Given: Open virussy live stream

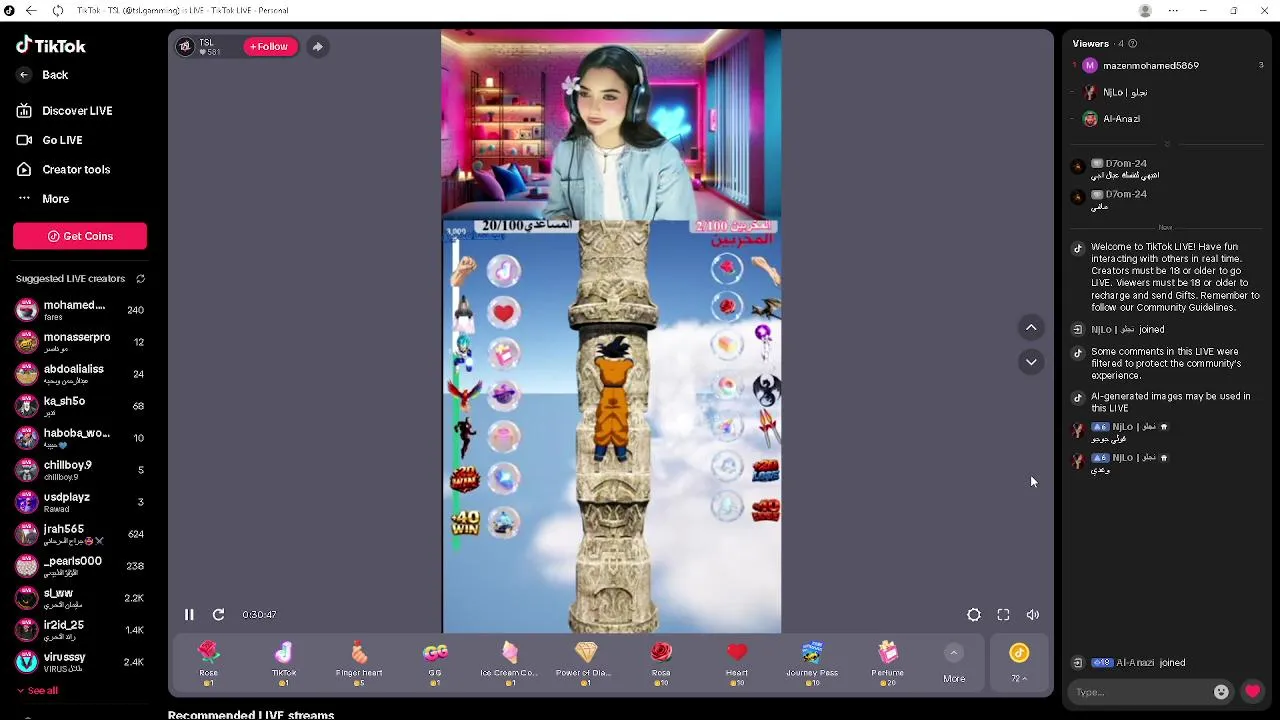Looking at the screenshot, I should tap(80, 662).
